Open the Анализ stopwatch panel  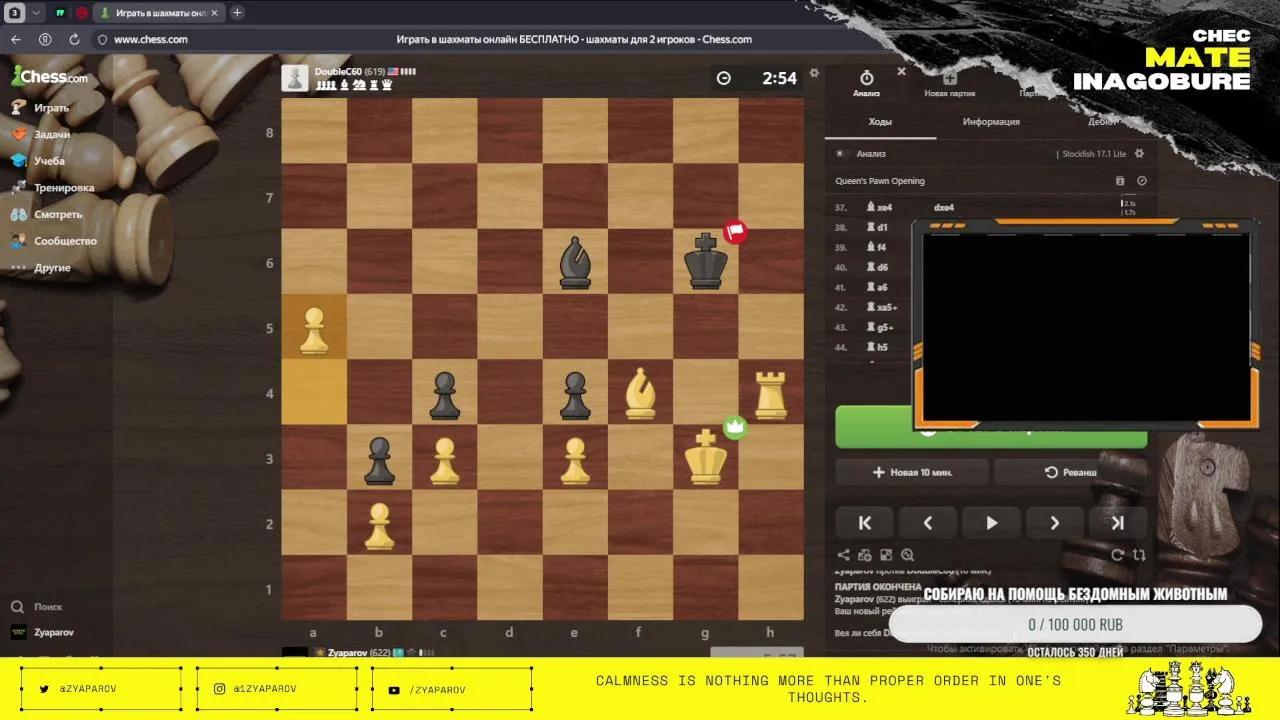[x=866, y=83]
